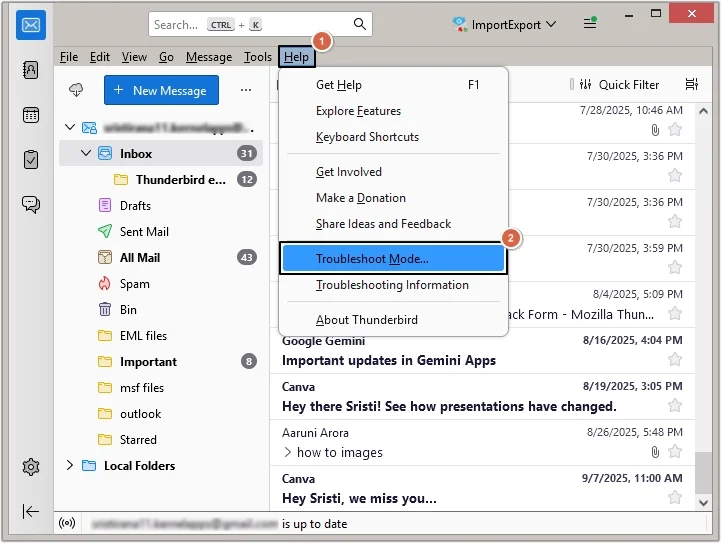Click attachment icon on 10:46 AM message
This screenshot has height=544, width=722.
coord(655,130)
